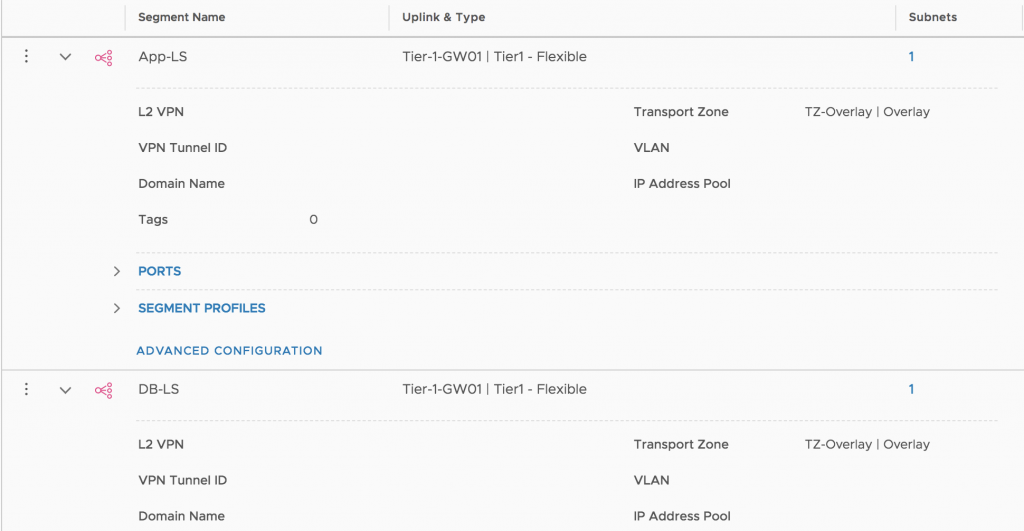The image size is (1024, 531).
Task: Expand the PORTS section chevron
Action: point(116,271)
